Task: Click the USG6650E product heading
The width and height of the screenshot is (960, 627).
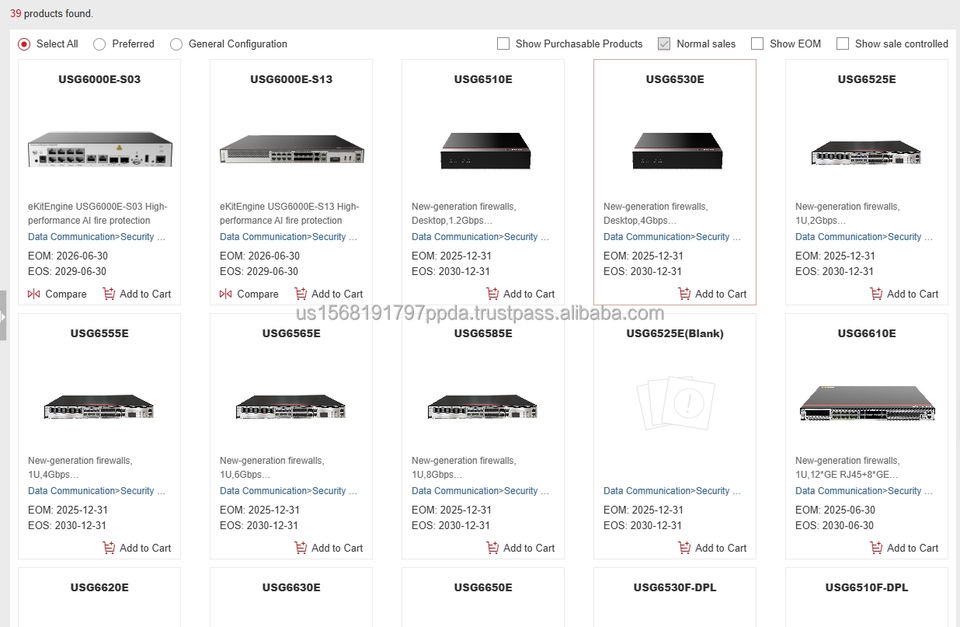Action: click(x=483, y=587)
